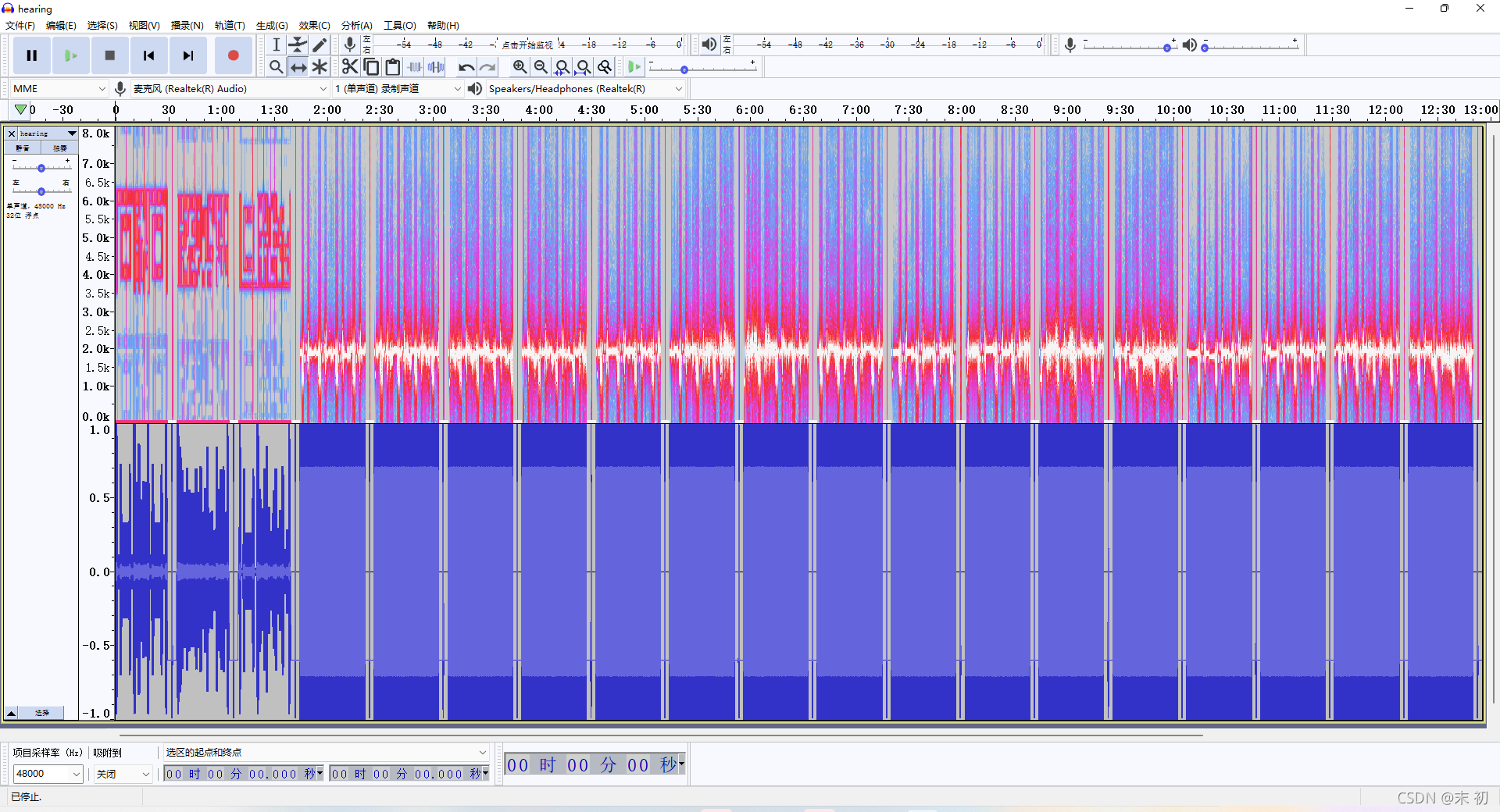Open the 视图(V) menu

tap(145, 26)
